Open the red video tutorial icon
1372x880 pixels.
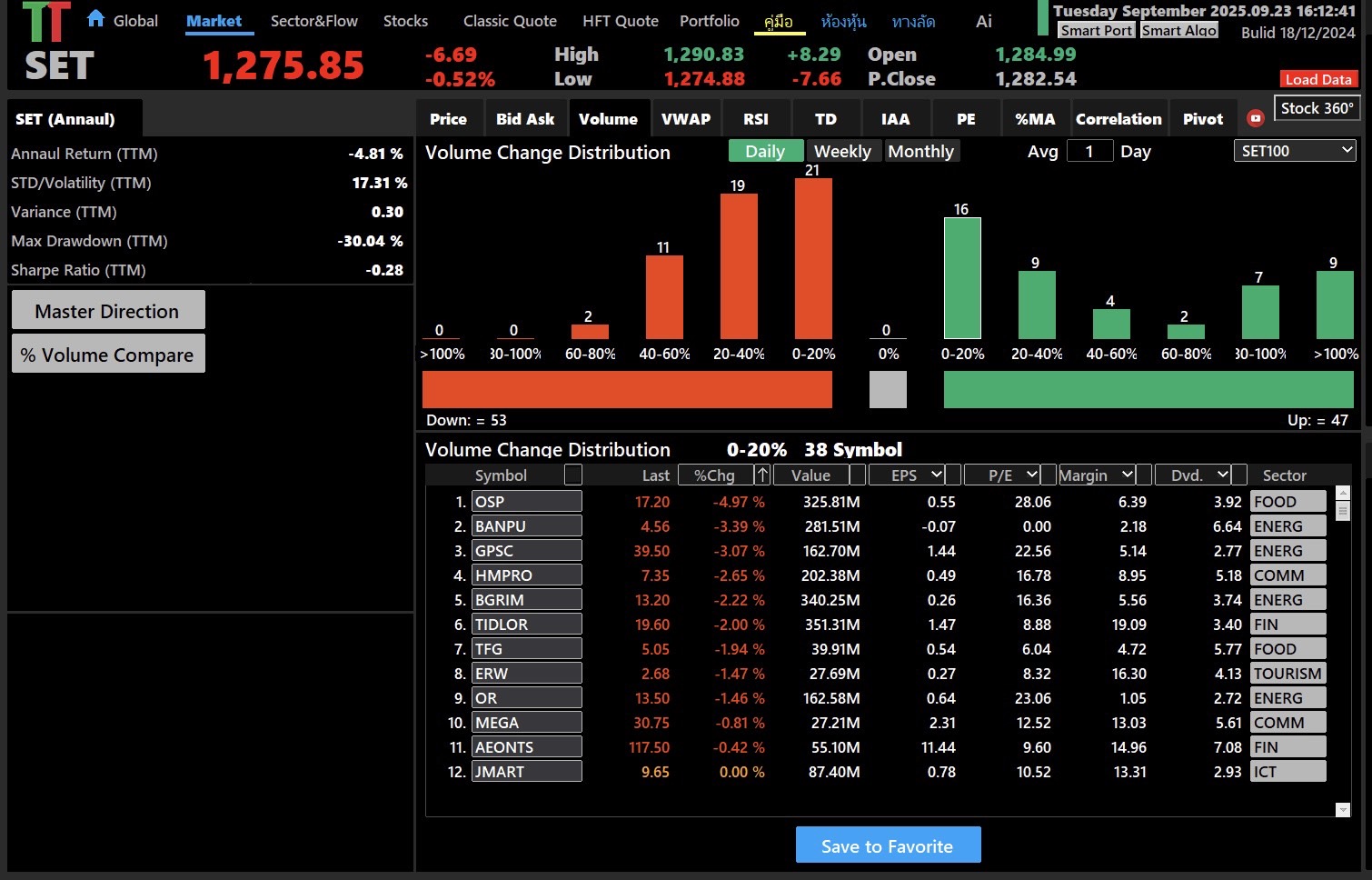tap(1256, 118)
